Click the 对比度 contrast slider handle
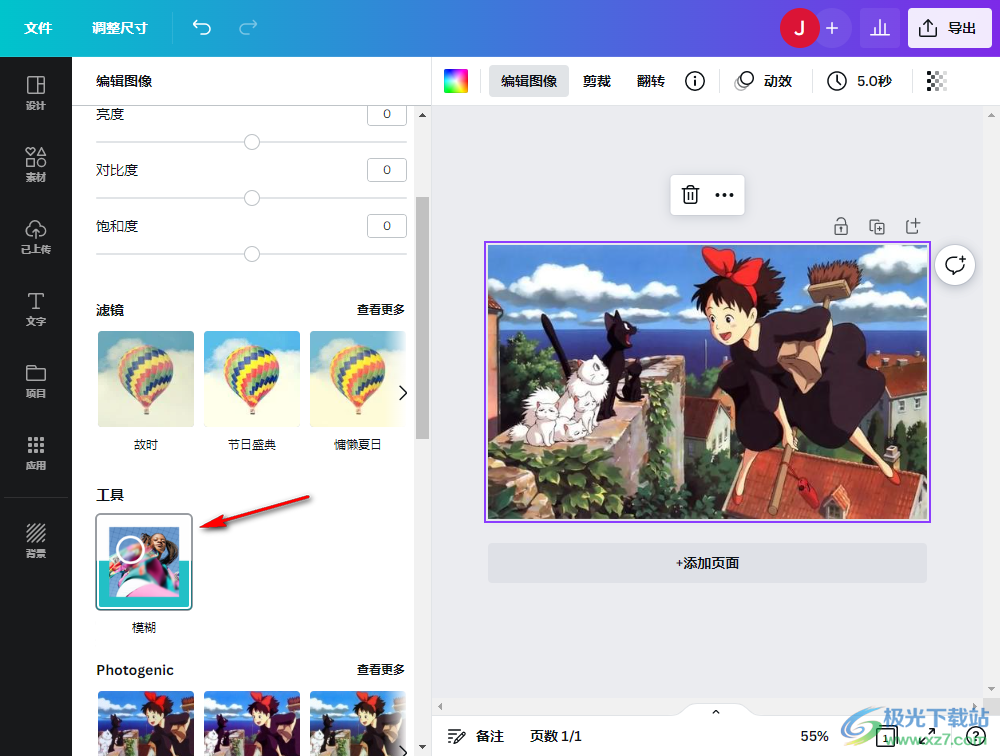This screenshot has height=756, width=1000. pos(252,198)
